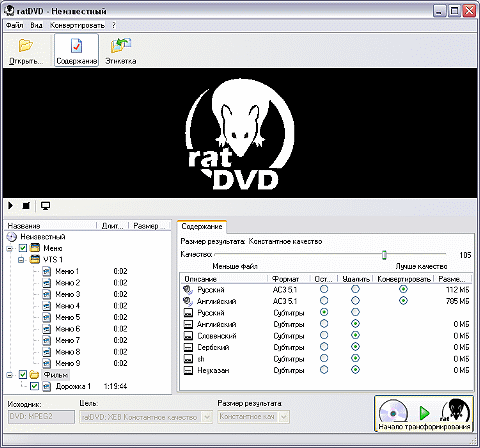Click the Дорожка 1 track icon
The height and width of the screenshot is (448, 480).
click(x=47, y=386)
